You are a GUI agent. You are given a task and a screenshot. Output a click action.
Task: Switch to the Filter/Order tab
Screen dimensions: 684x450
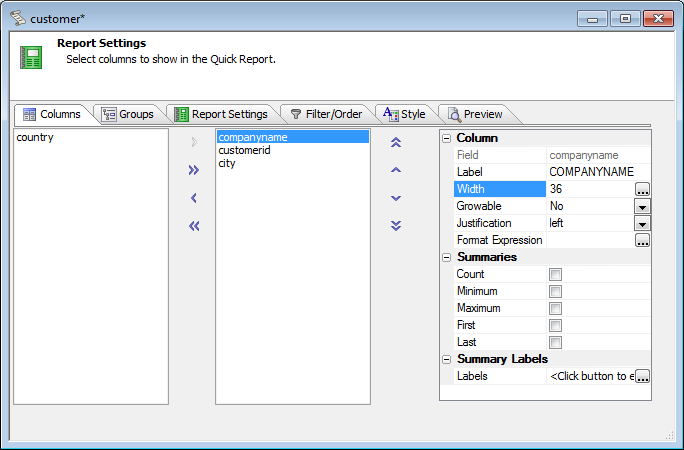coord(326,114)
